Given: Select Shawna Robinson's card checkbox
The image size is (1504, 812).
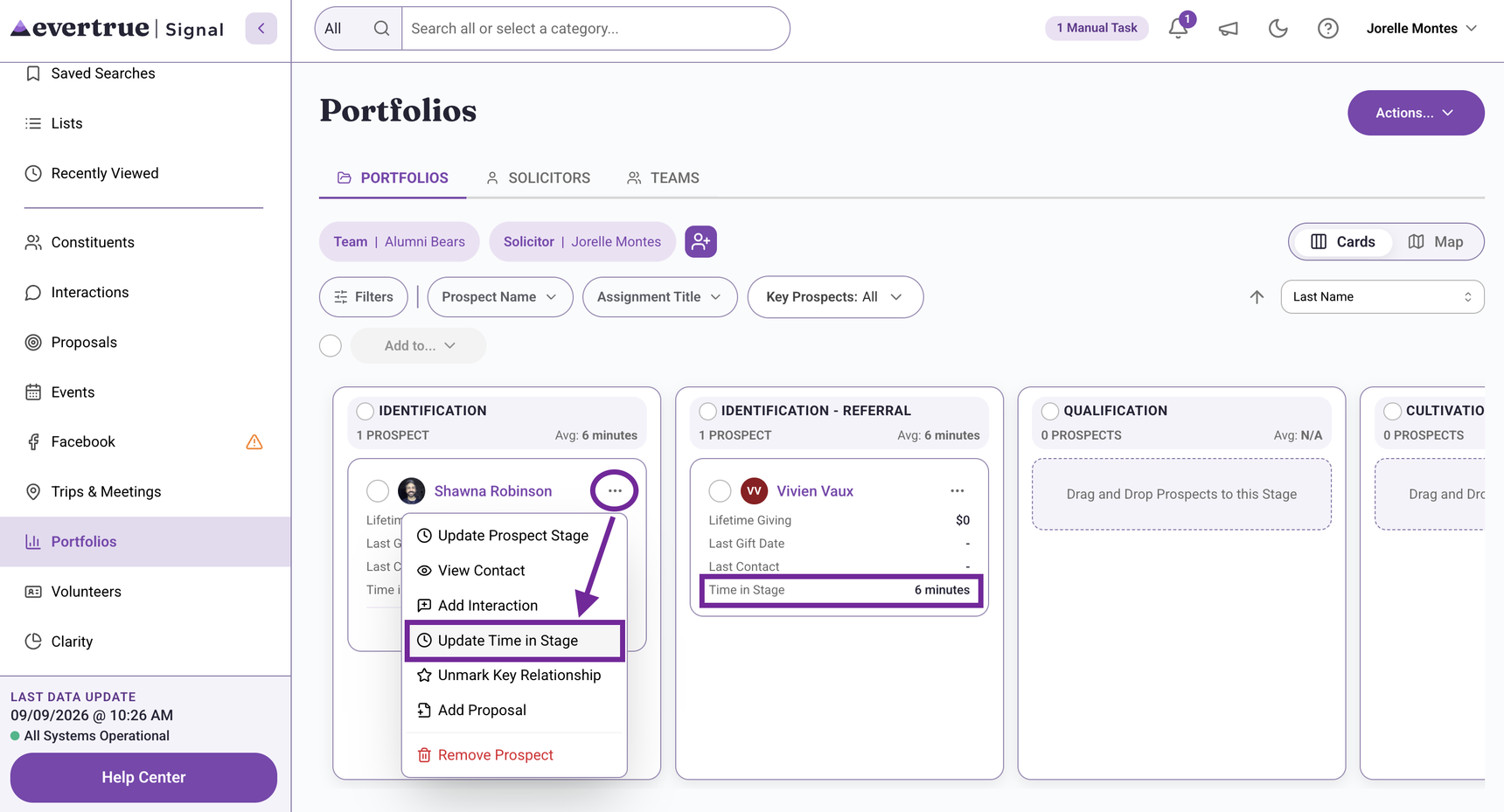Looking at the screenshot, I should point(378,491).
